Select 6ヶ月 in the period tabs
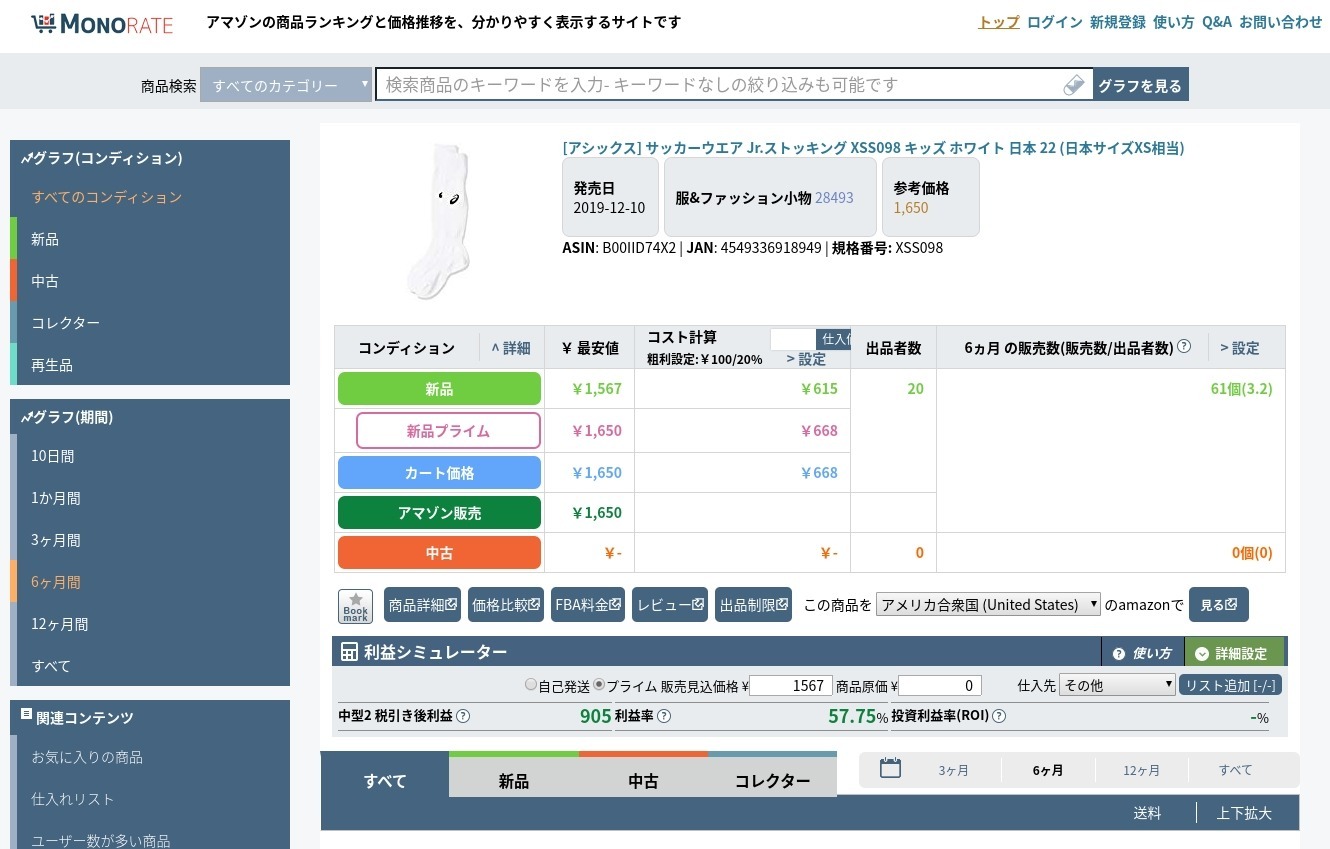The image size is (1330, 849). point(1047,770)
